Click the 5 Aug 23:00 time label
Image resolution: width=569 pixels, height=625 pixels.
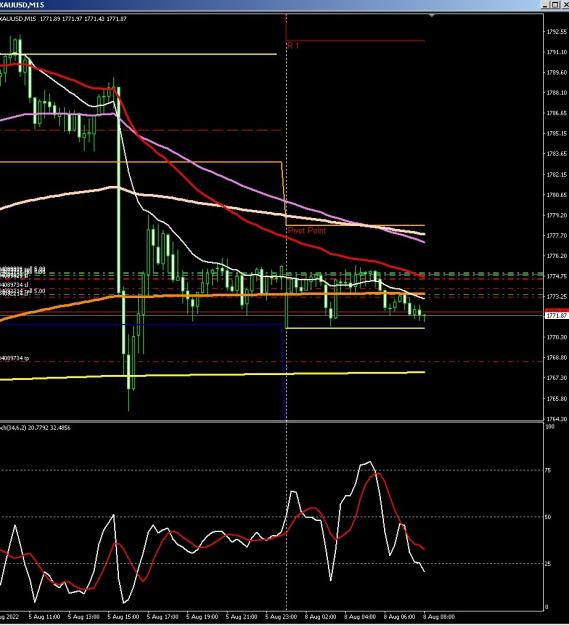tap(281, 617)
